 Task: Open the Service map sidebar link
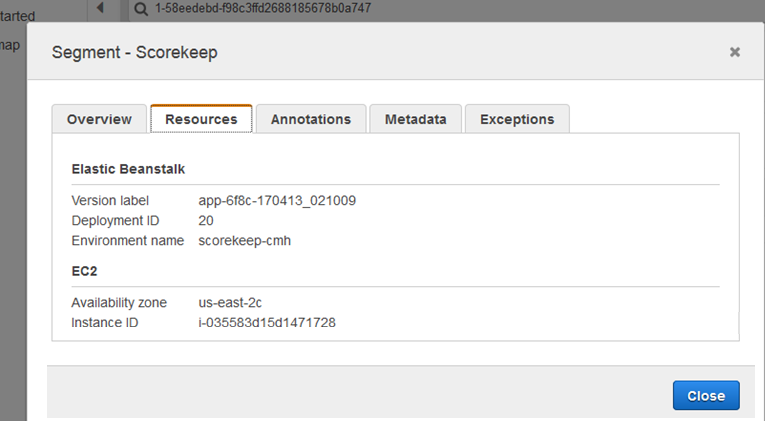10,45
